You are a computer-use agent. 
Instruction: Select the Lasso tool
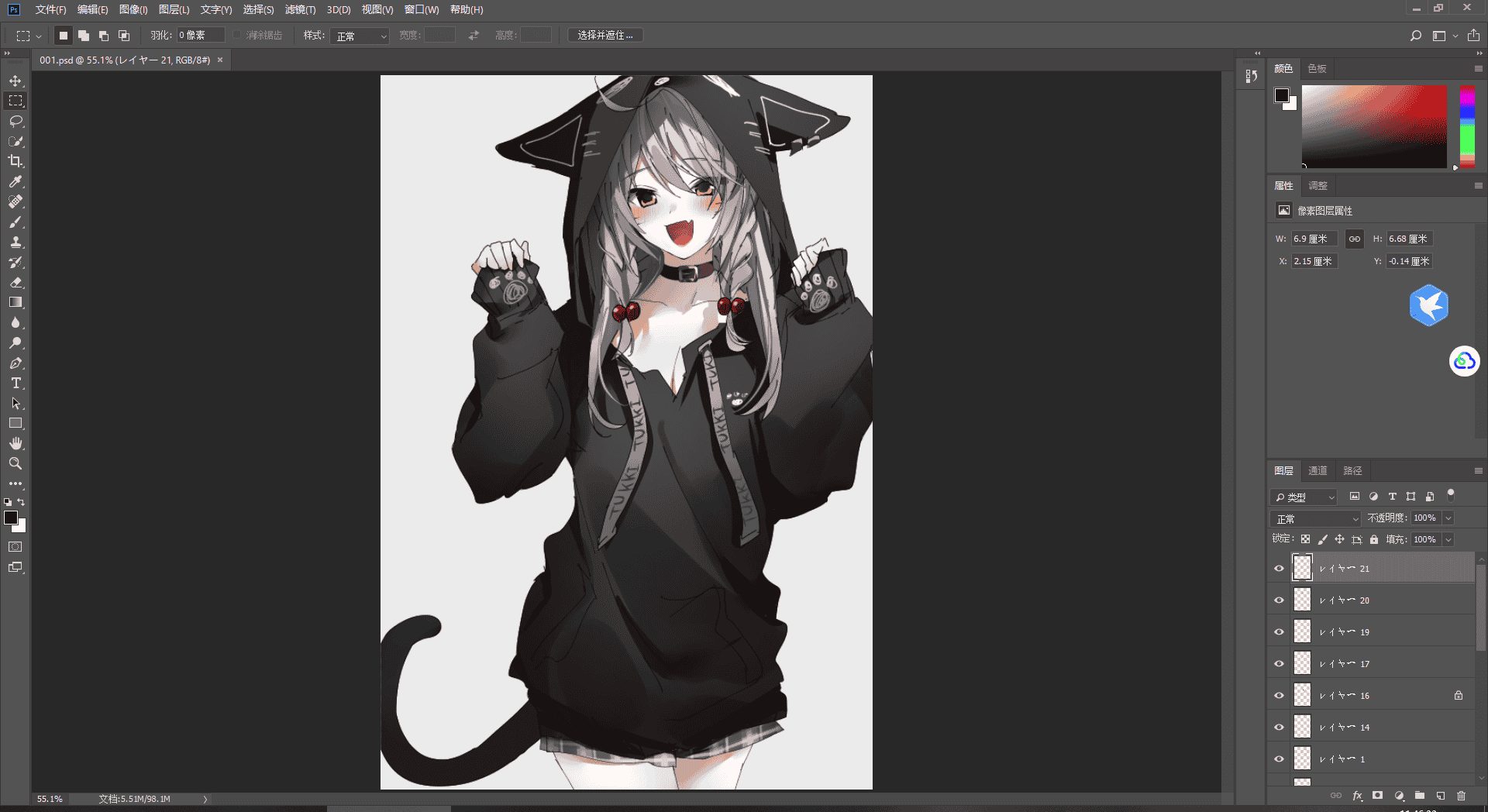point(15,121)
